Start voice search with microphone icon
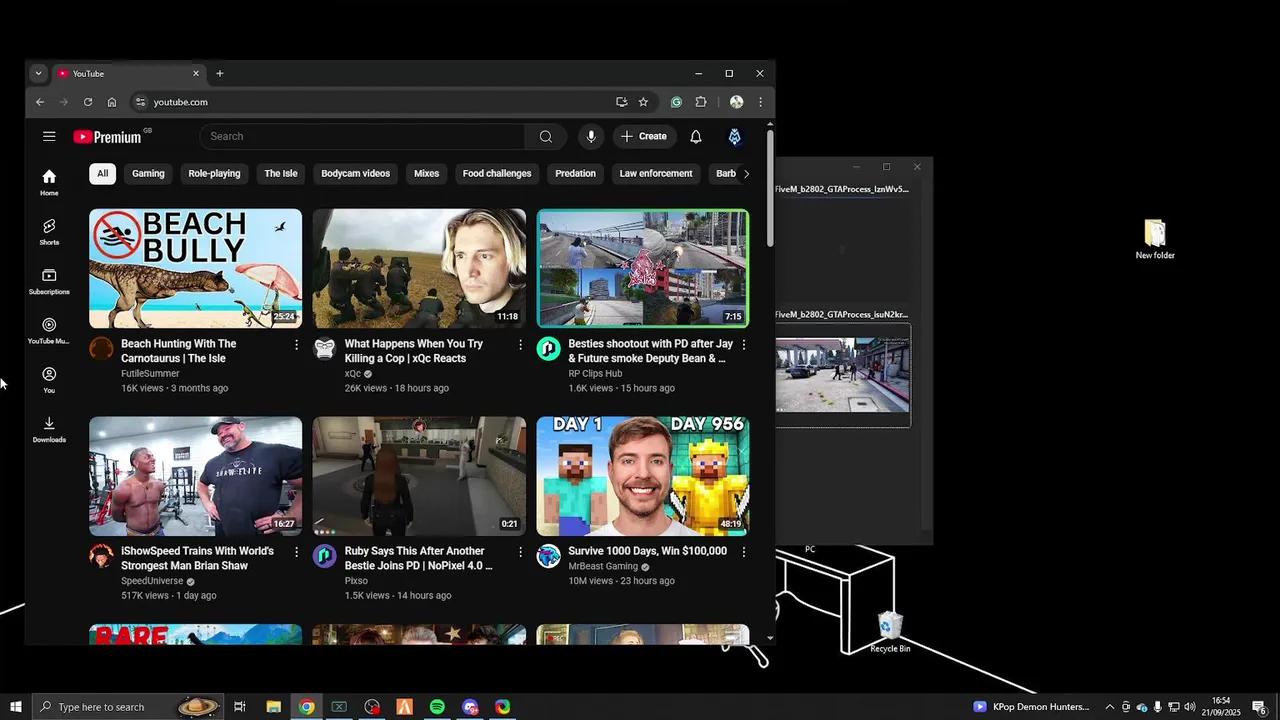The height and width of the screenshot is (720, 1280). tap(591, 136)
